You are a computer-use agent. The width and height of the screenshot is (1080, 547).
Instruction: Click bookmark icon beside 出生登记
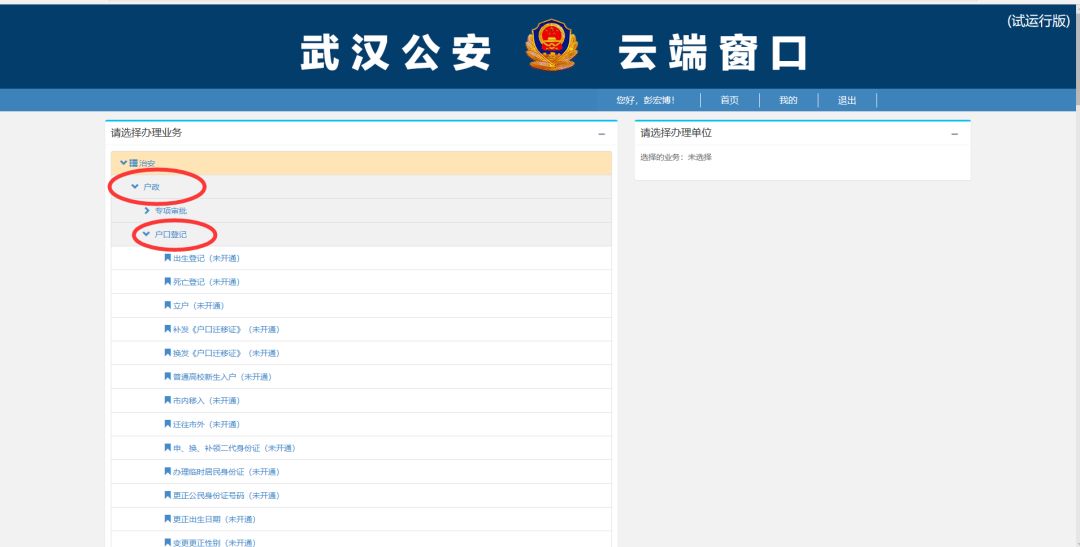tap(168, 258)
